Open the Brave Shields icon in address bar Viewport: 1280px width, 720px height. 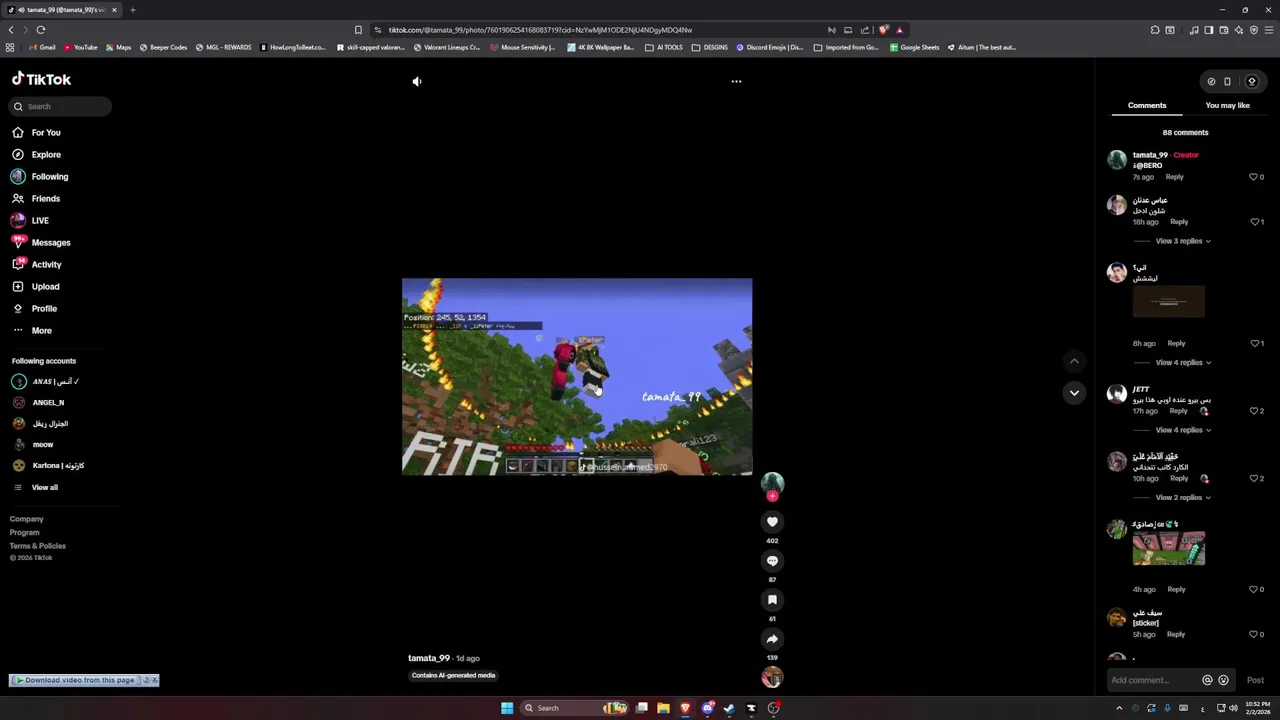(x=883, y=30)
